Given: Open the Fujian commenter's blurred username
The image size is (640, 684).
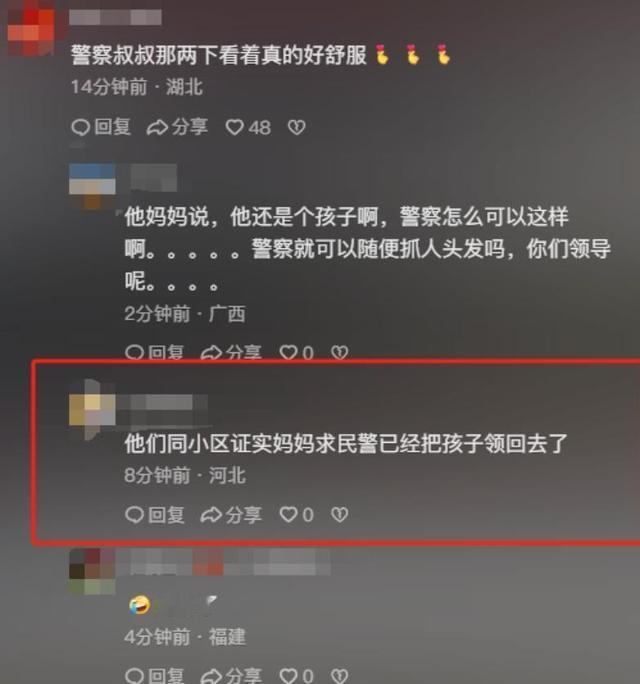Looking at the screenshot, I should 225,562.
